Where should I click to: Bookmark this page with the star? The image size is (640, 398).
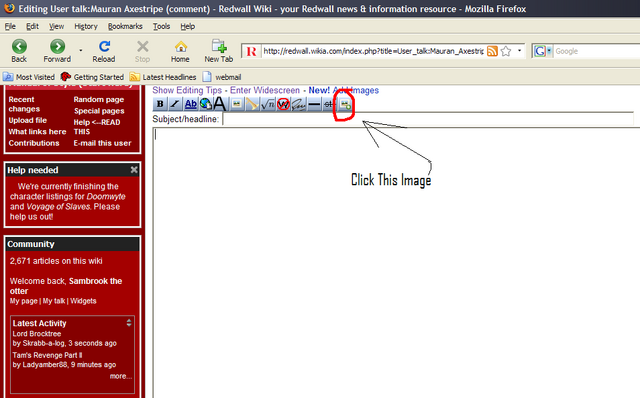[x=506, y=51]
